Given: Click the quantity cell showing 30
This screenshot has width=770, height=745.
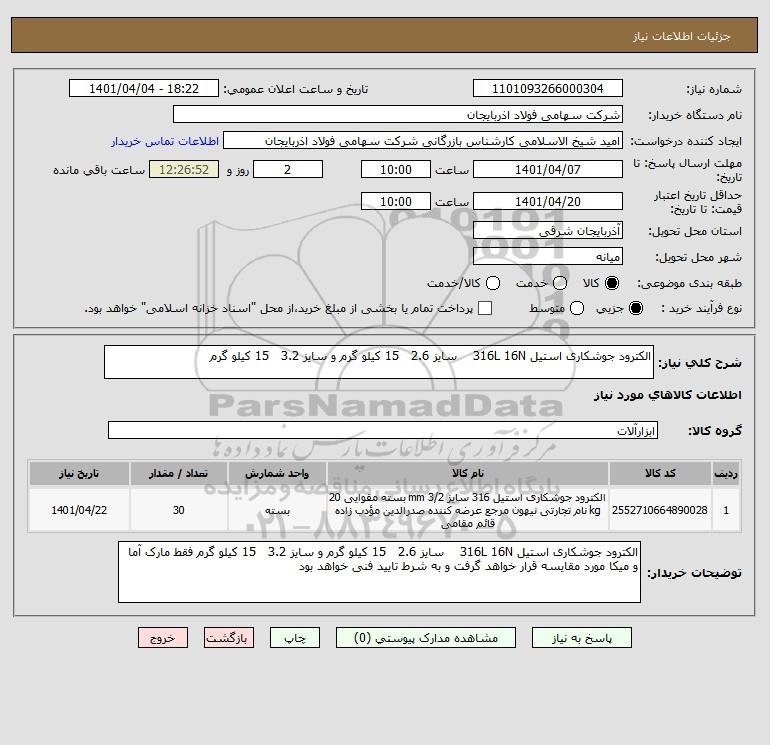Looking at the screenshot, I should 179,510.
